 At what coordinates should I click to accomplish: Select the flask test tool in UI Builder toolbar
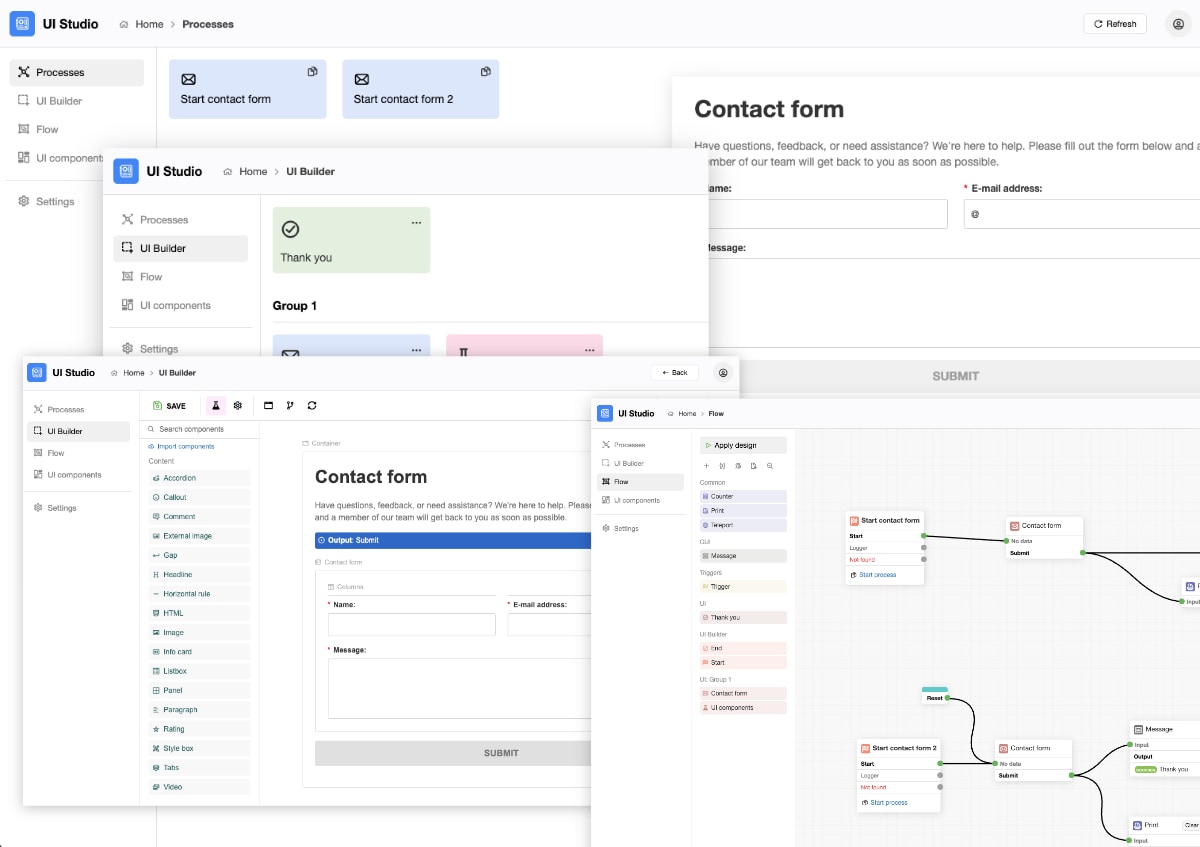point(216,406)
